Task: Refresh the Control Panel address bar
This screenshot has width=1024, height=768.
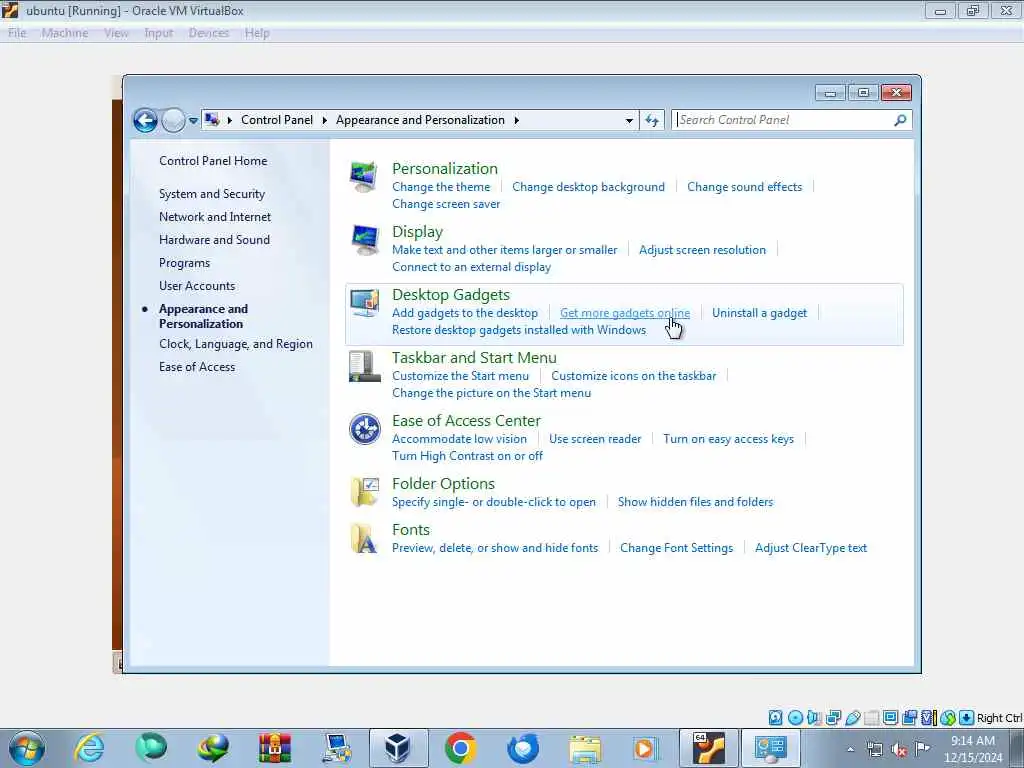Action: pyautogui.click(x=652, y=120)
